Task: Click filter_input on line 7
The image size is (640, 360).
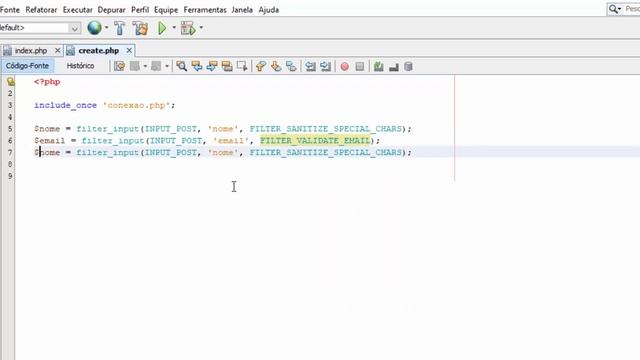Action: click(107, 152)
